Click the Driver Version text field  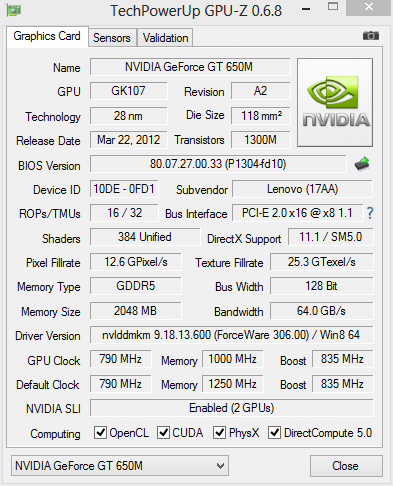coord(231,335)
